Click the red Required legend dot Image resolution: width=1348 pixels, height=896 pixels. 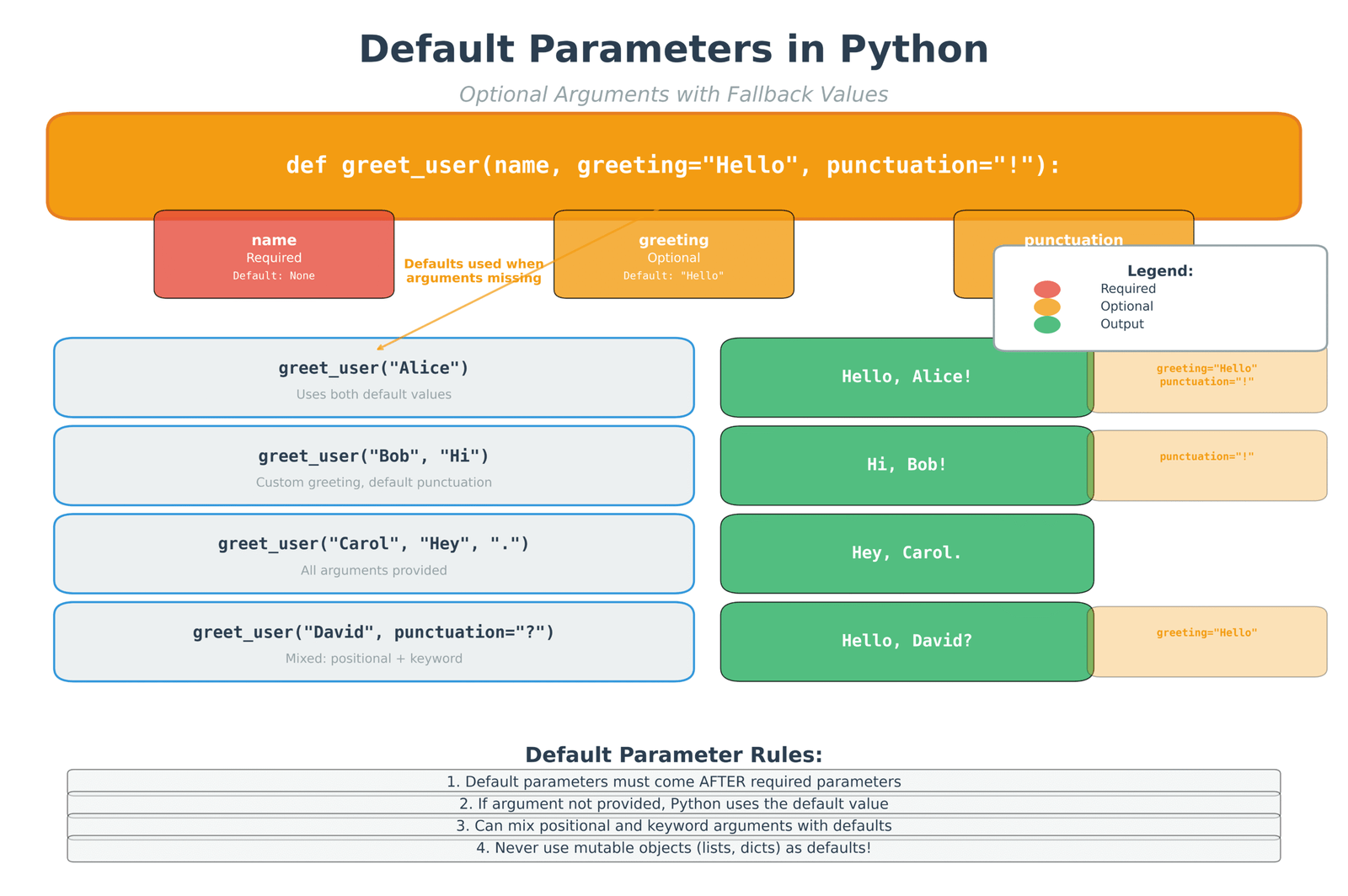tap(1046, 289)
